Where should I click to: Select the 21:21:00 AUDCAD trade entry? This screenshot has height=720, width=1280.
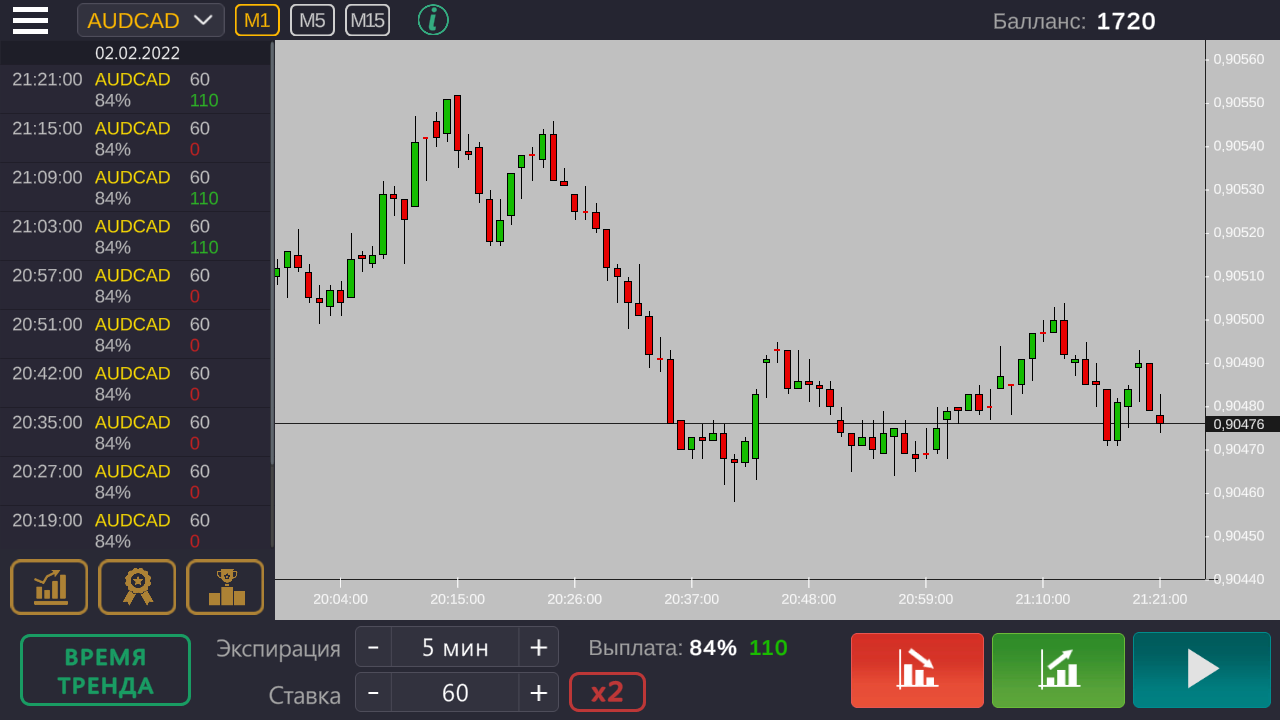135,90
